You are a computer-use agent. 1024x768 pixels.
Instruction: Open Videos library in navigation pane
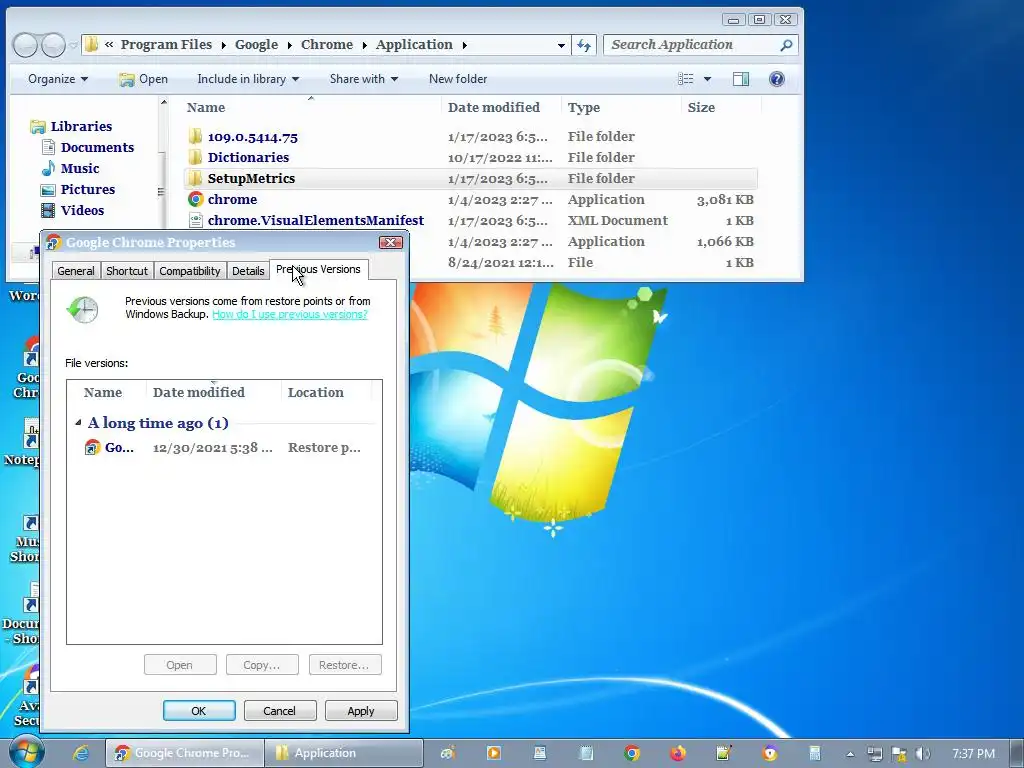pyautogui.click(x=82, y=210)
